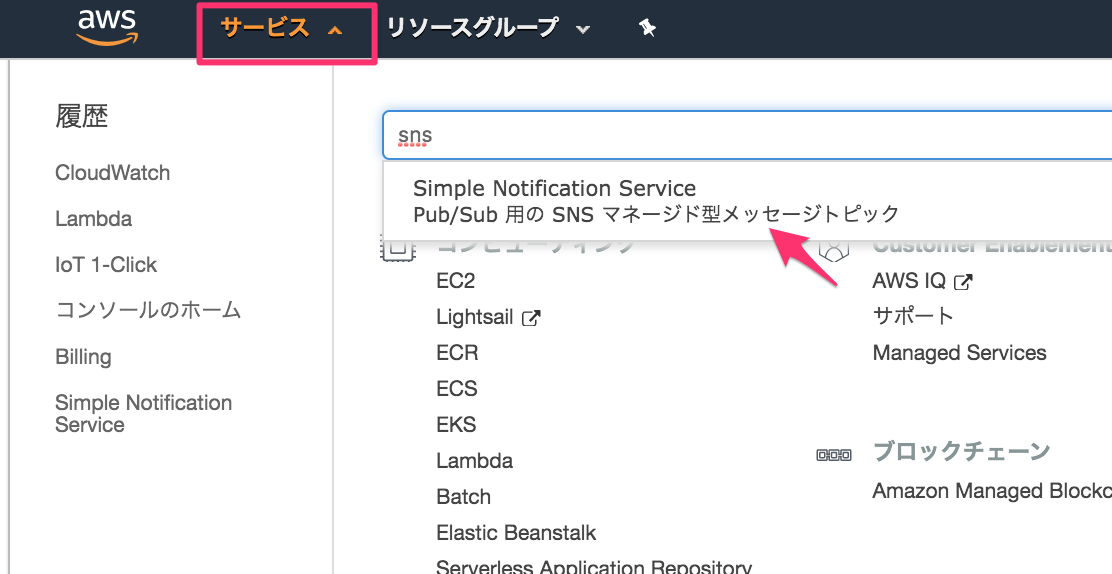Expand the リソースグループ dropdown

488,28
